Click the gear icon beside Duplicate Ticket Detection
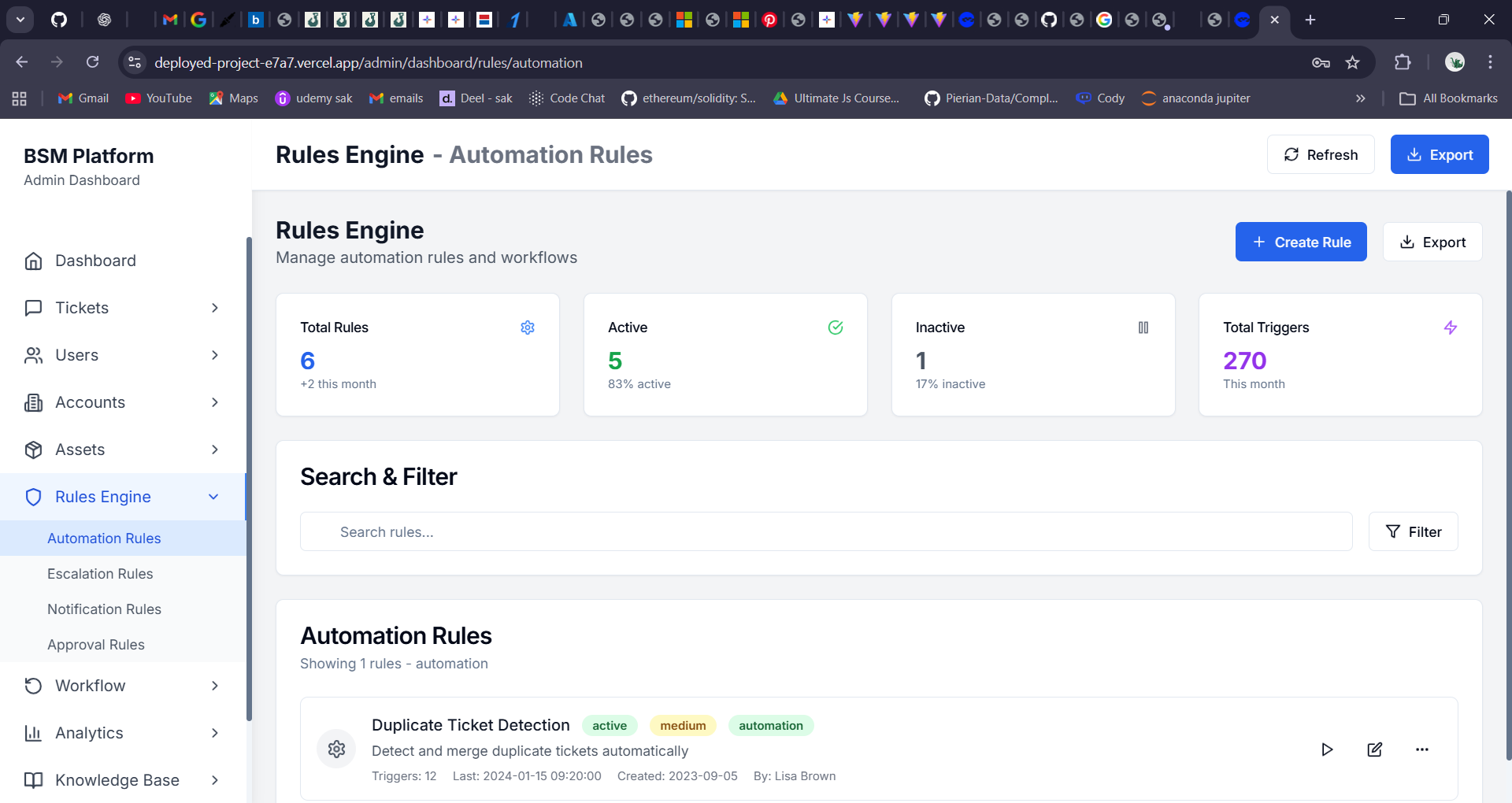Screen dimensions: 1512x803 (336, 749)
